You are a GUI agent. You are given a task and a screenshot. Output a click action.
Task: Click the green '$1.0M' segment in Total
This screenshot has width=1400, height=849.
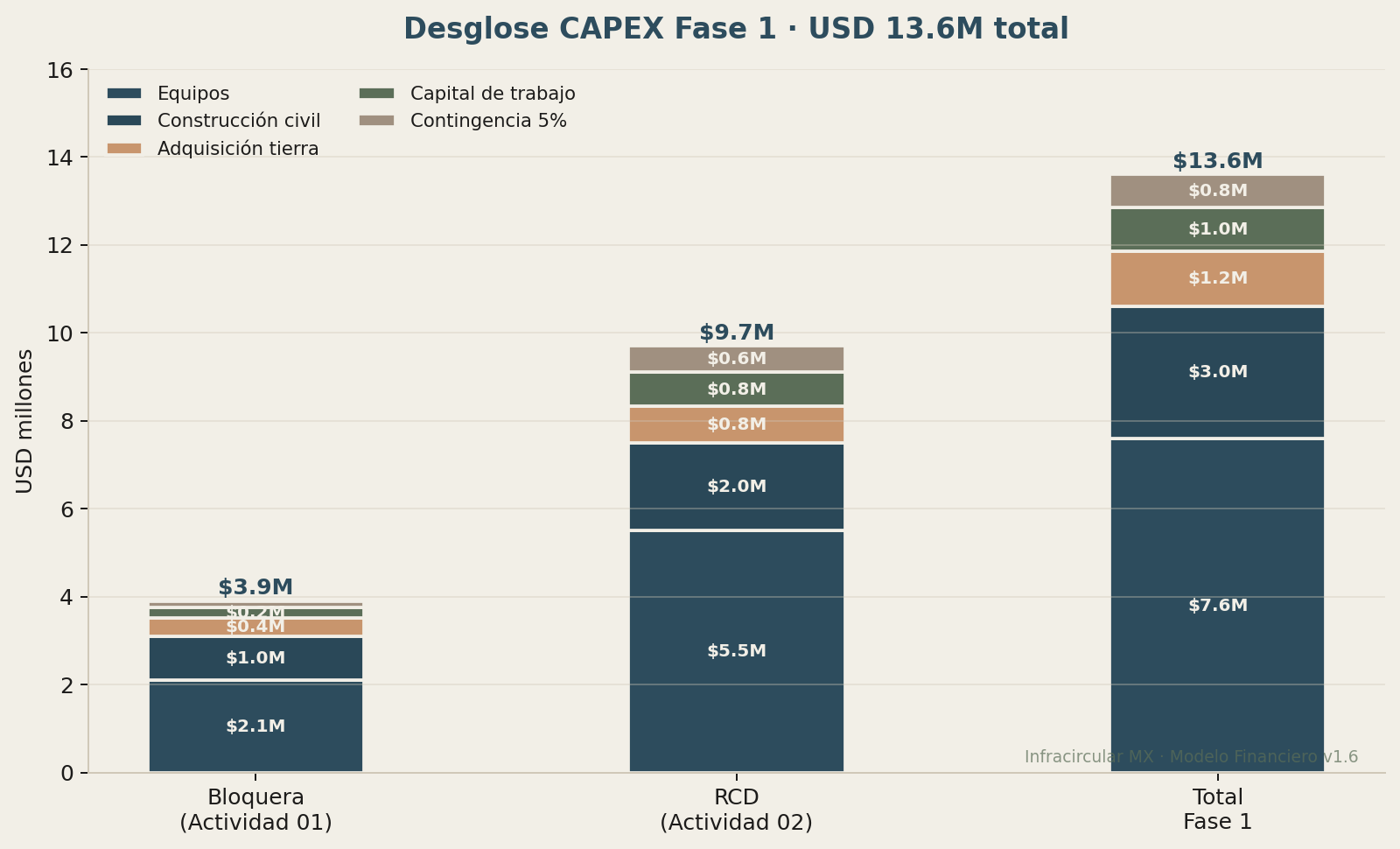click(x=1218, y=229)
